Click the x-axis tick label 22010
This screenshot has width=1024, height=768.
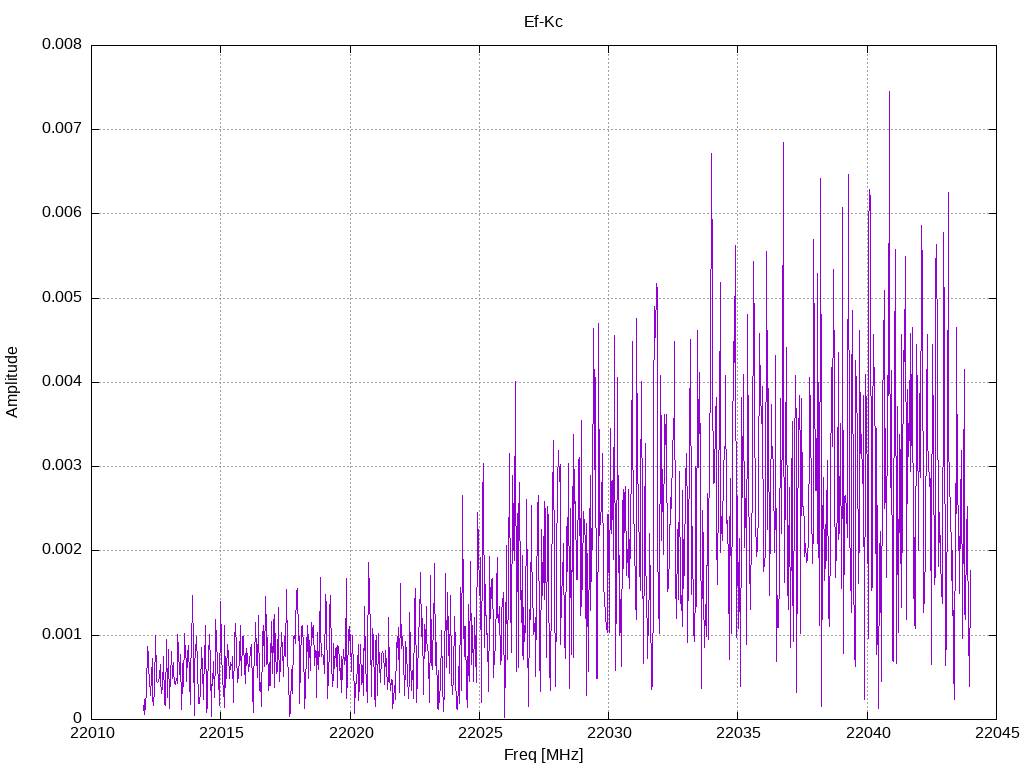(x=92, y=733)
